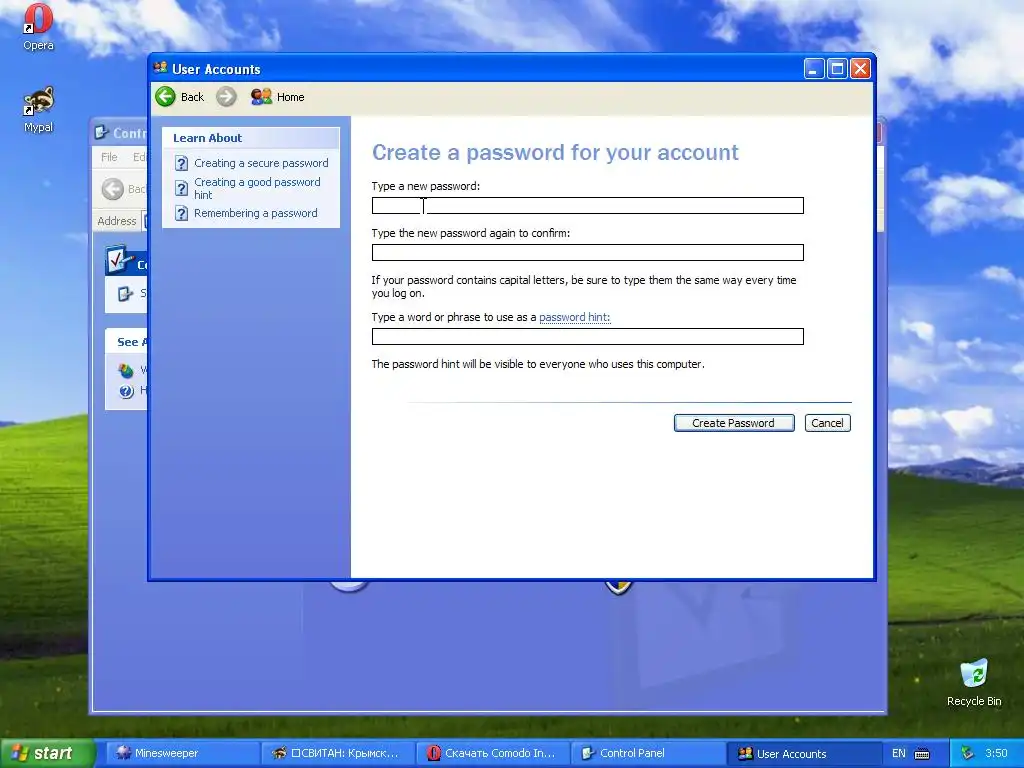Screen dimensions: 1024x768
Task: Click the Address label in Control Panel window
Action: [x=117, y=221]
